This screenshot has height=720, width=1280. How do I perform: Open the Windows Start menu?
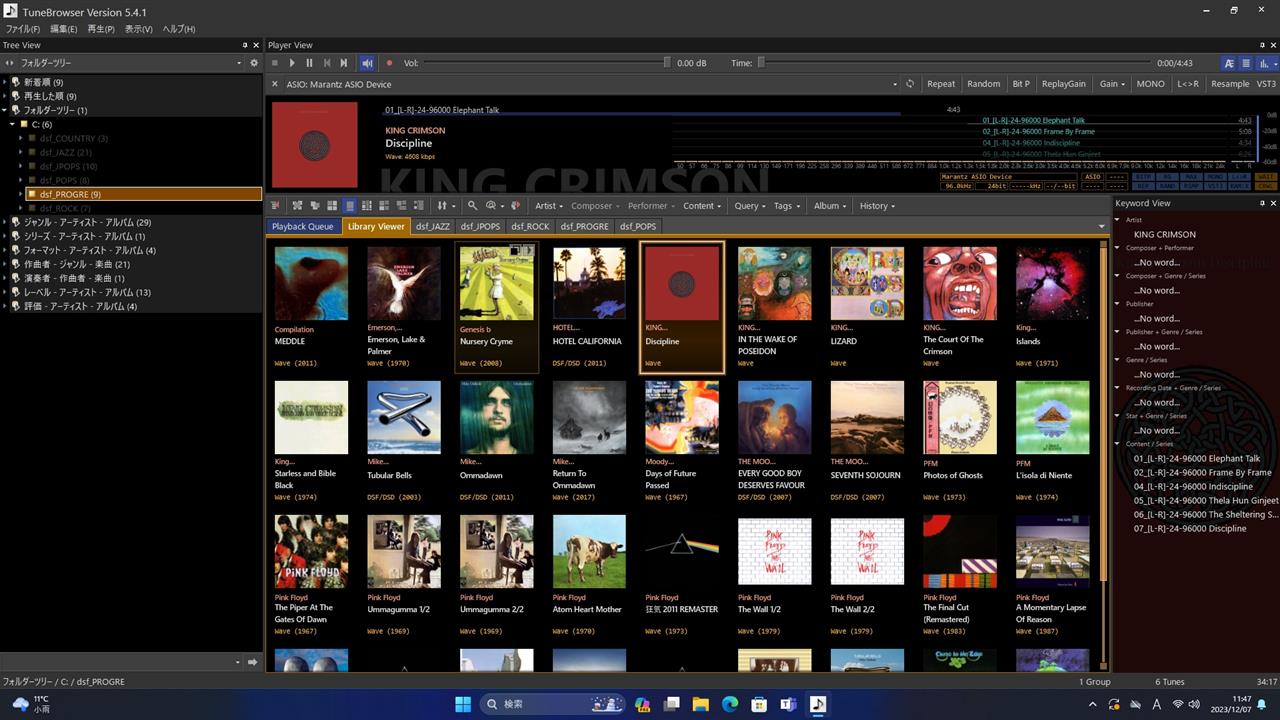coord(464,704)
